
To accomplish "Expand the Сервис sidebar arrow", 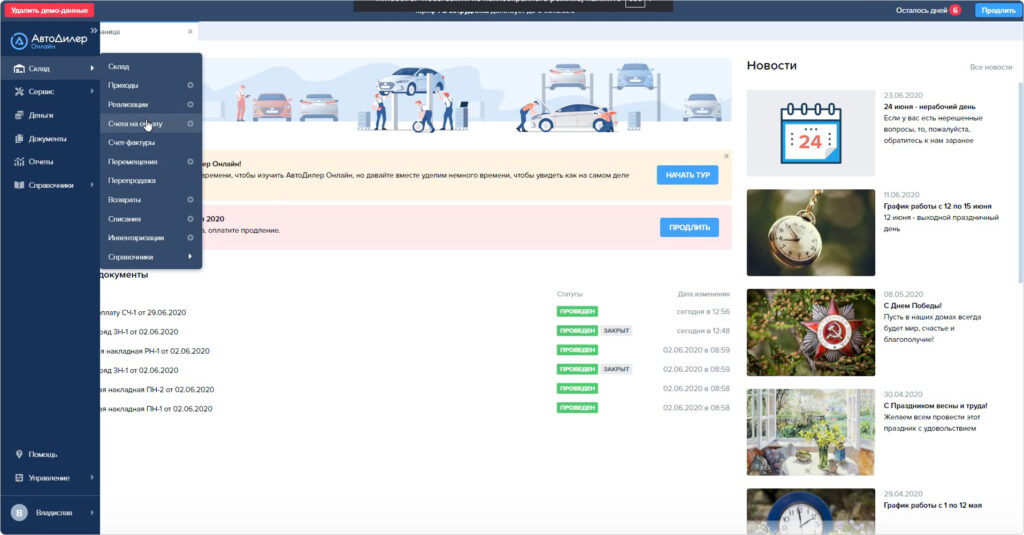I will point(91,91).
